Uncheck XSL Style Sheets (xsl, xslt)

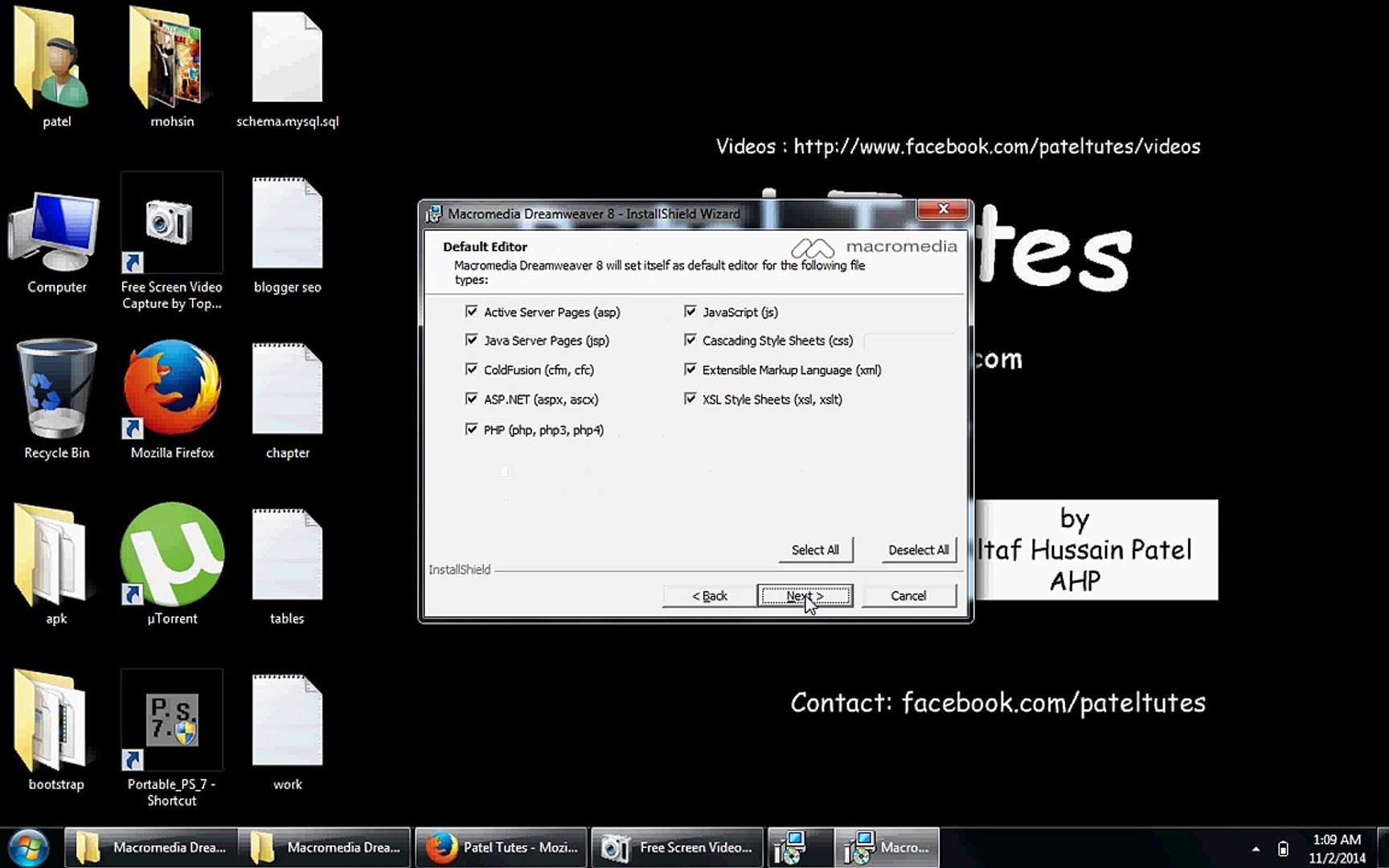point(690,399)
